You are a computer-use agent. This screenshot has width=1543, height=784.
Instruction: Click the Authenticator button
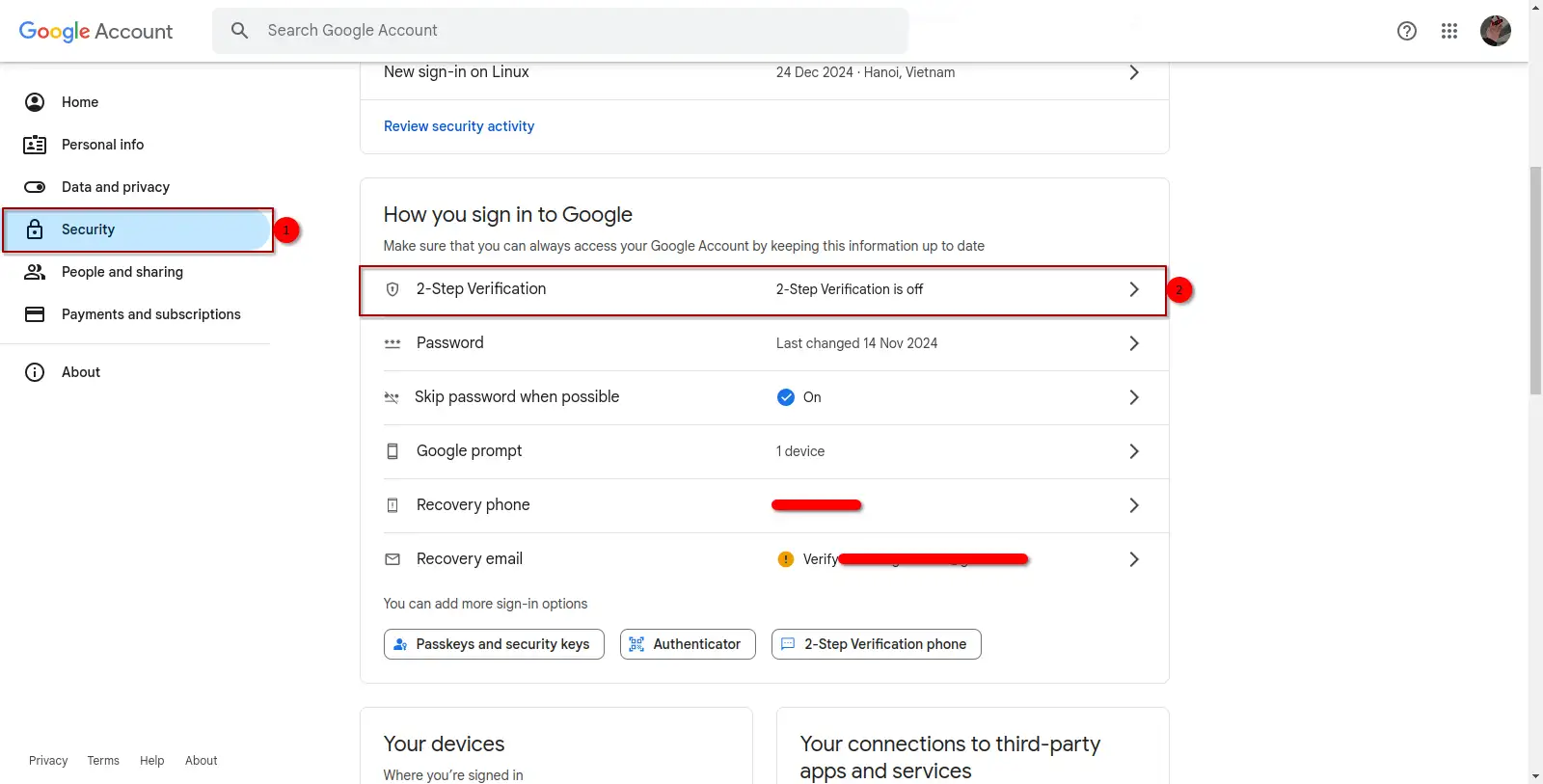point(688,644)
